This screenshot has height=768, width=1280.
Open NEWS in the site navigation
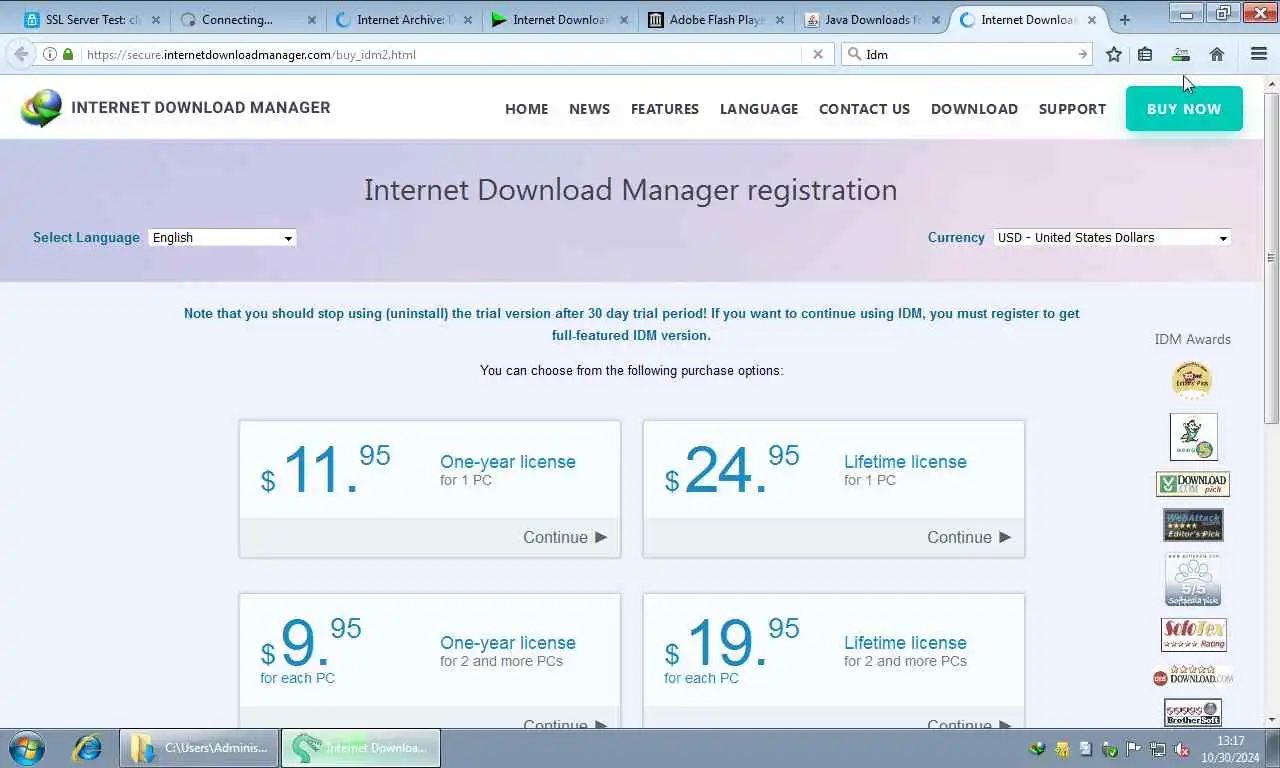(589, 109)
